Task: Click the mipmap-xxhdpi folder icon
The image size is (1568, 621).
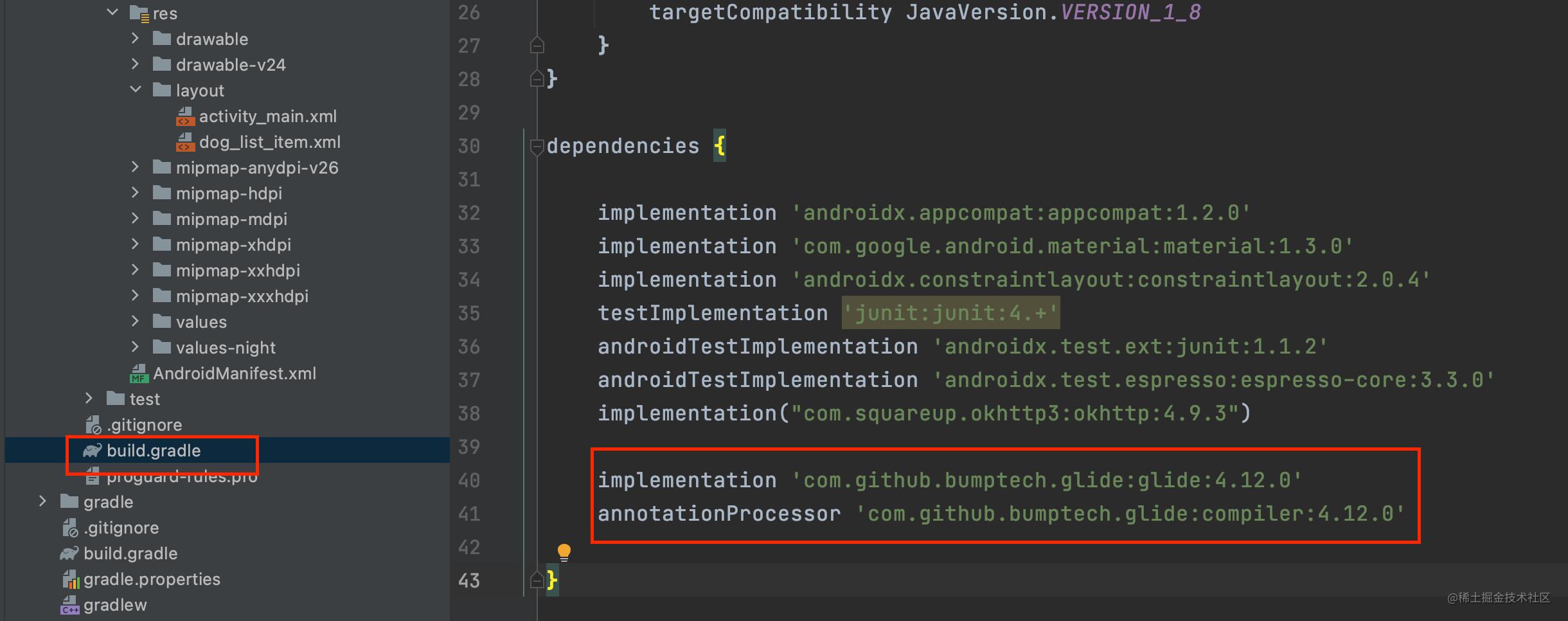Action: click(x=162, y=270)
